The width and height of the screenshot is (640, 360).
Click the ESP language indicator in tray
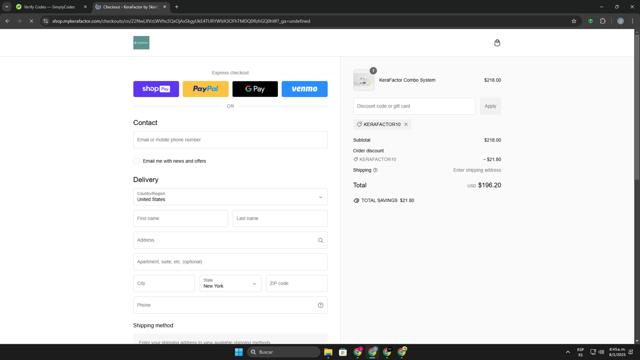pos(580,352)
